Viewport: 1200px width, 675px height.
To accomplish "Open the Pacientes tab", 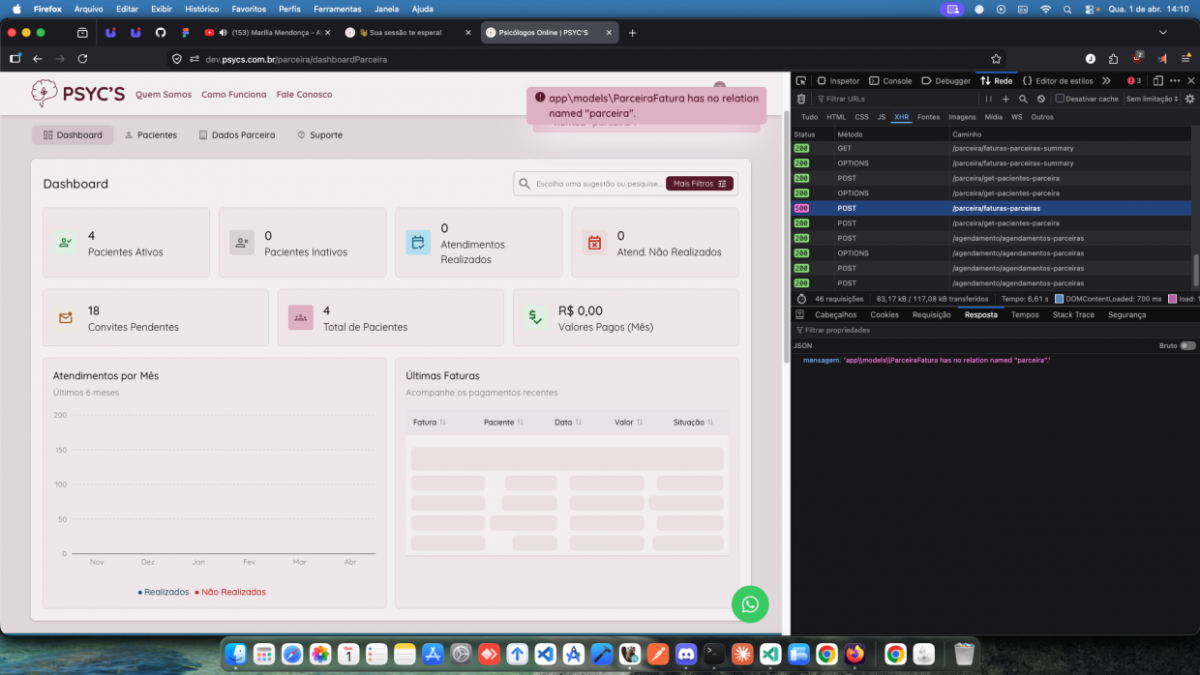I will pyautogui.click(x=151, y=135).
